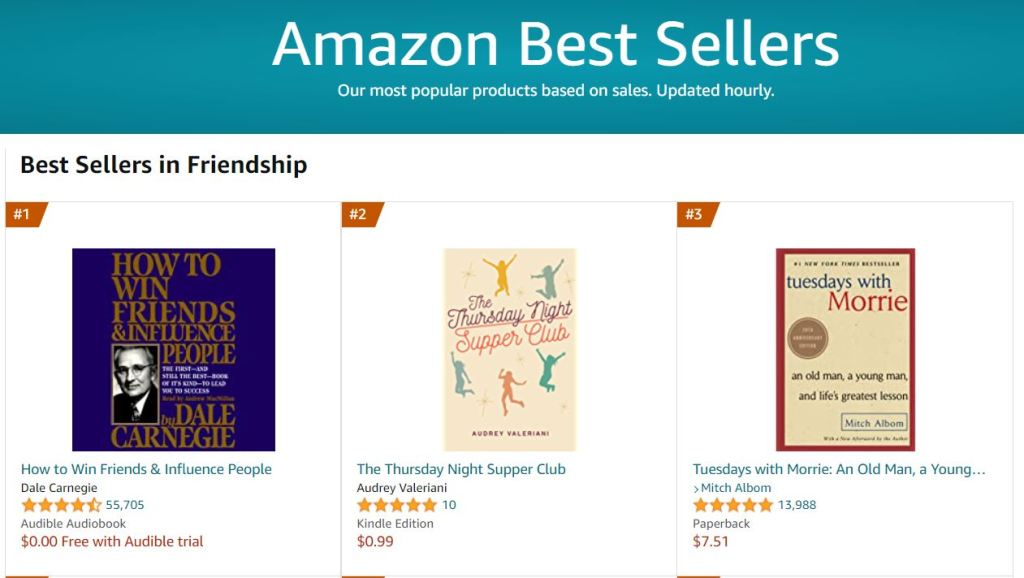Open Tuesdays with Morrie title link
This screenshot has width=1024, height=578.
(x=839, y=469)
